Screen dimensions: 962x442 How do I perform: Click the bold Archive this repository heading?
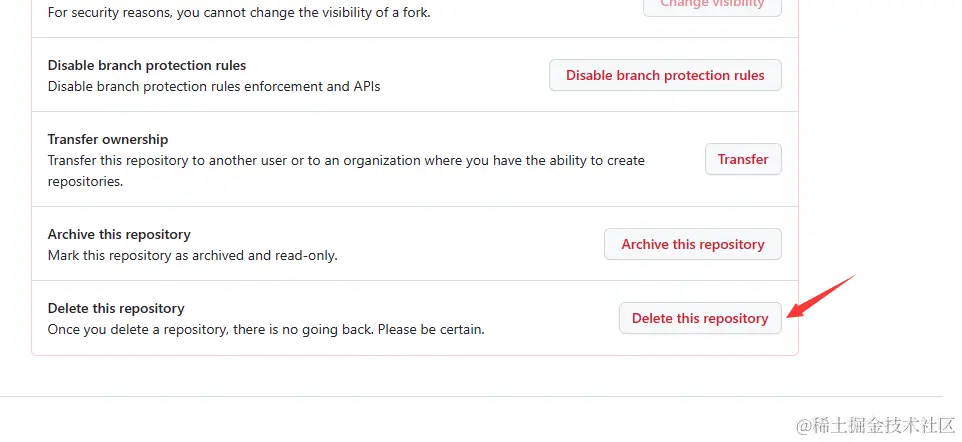[119, 234]
